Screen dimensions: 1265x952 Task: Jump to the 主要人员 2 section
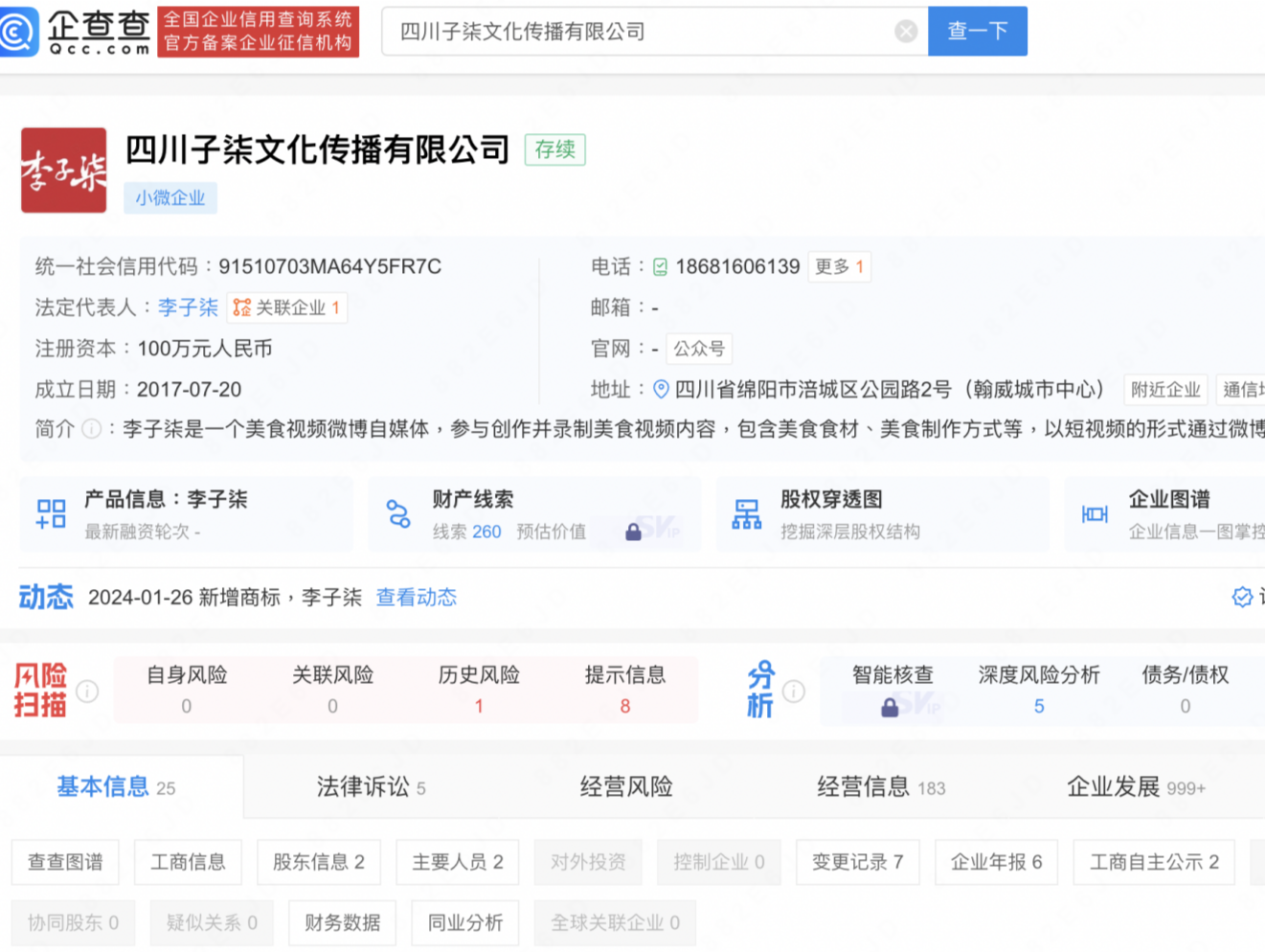click(x=458, y=862)
